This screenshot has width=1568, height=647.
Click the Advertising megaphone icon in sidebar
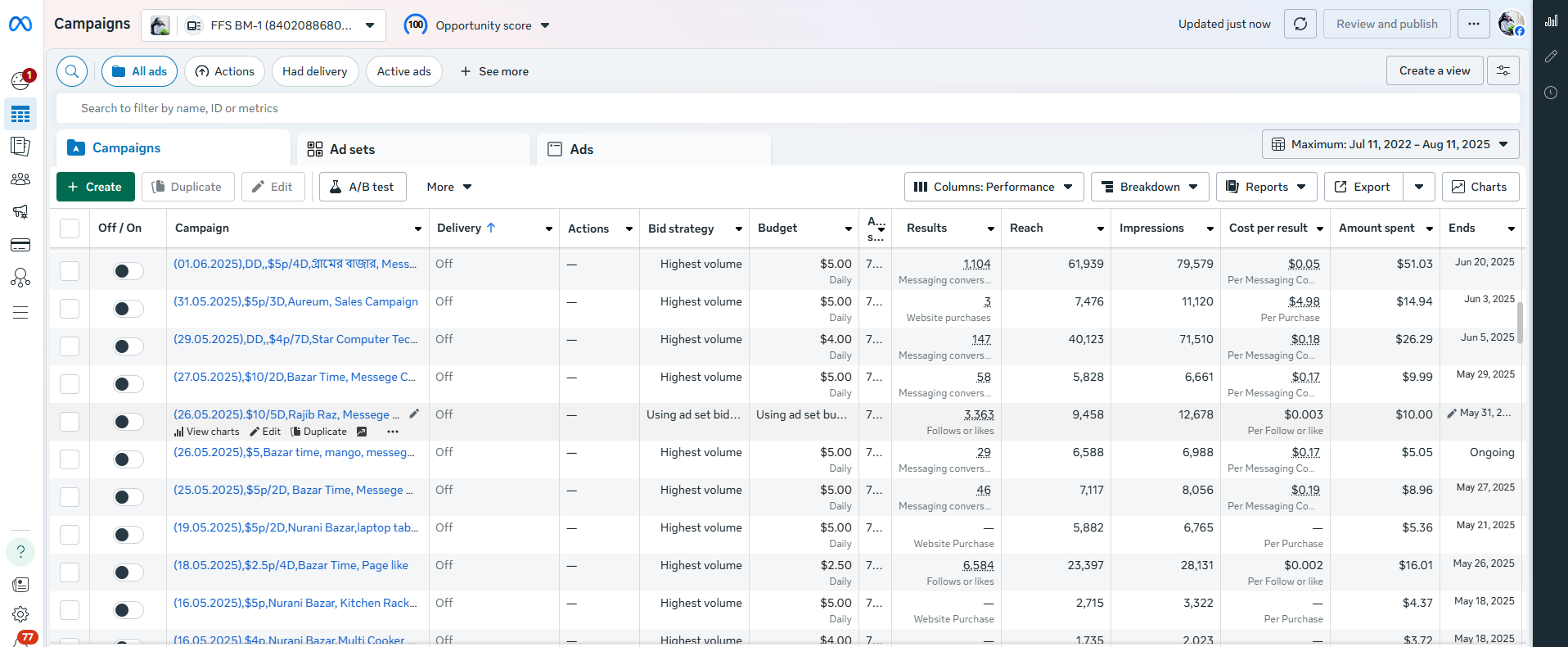[20, 212]
